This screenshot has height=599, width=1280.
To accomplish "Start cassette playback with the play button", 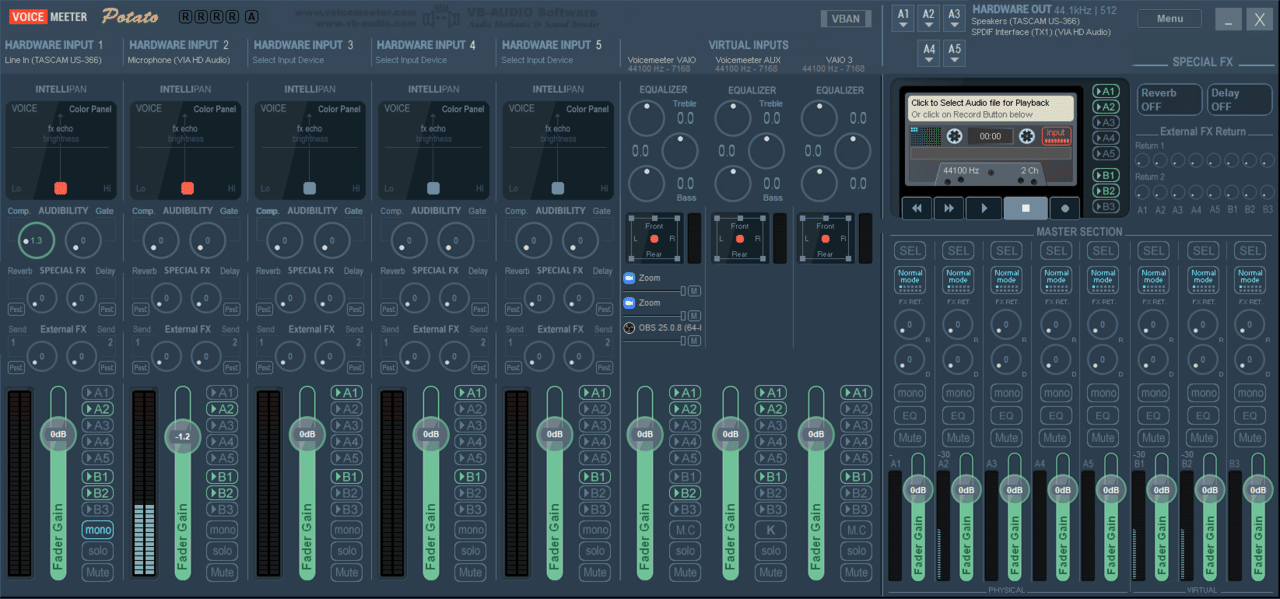I will click(984, 208).
